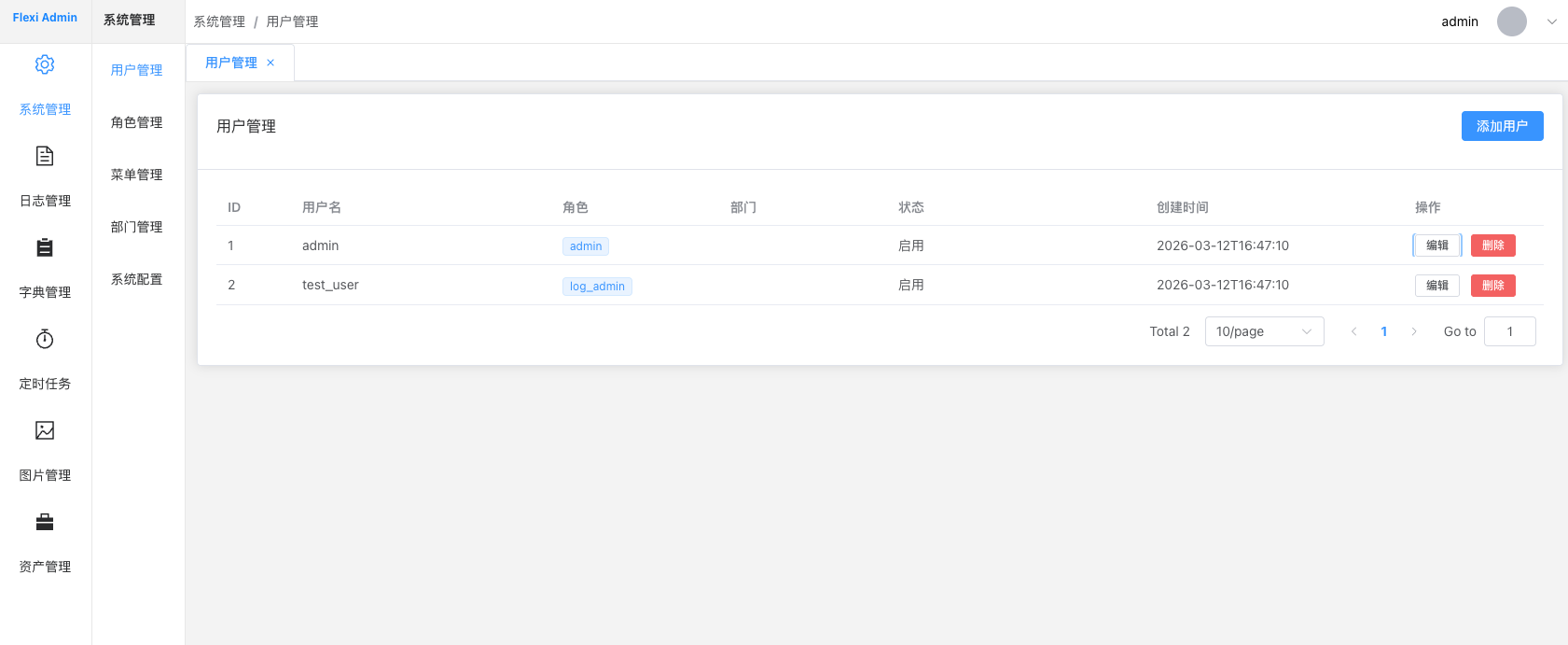
Task: Click the 添加用户 button
Action: pyautogui.click(x=1502, y=126)
